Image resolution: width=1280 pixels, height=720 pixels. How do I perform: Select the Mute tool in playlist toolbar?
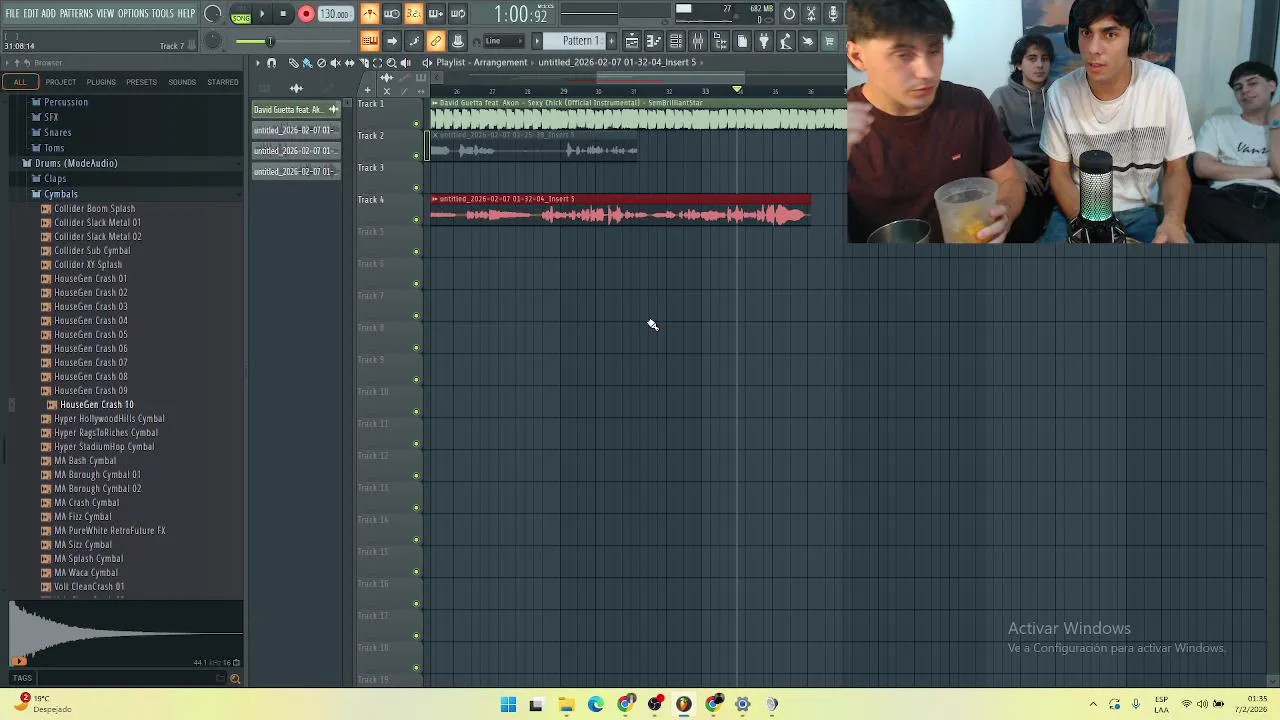tap(335, 62)
